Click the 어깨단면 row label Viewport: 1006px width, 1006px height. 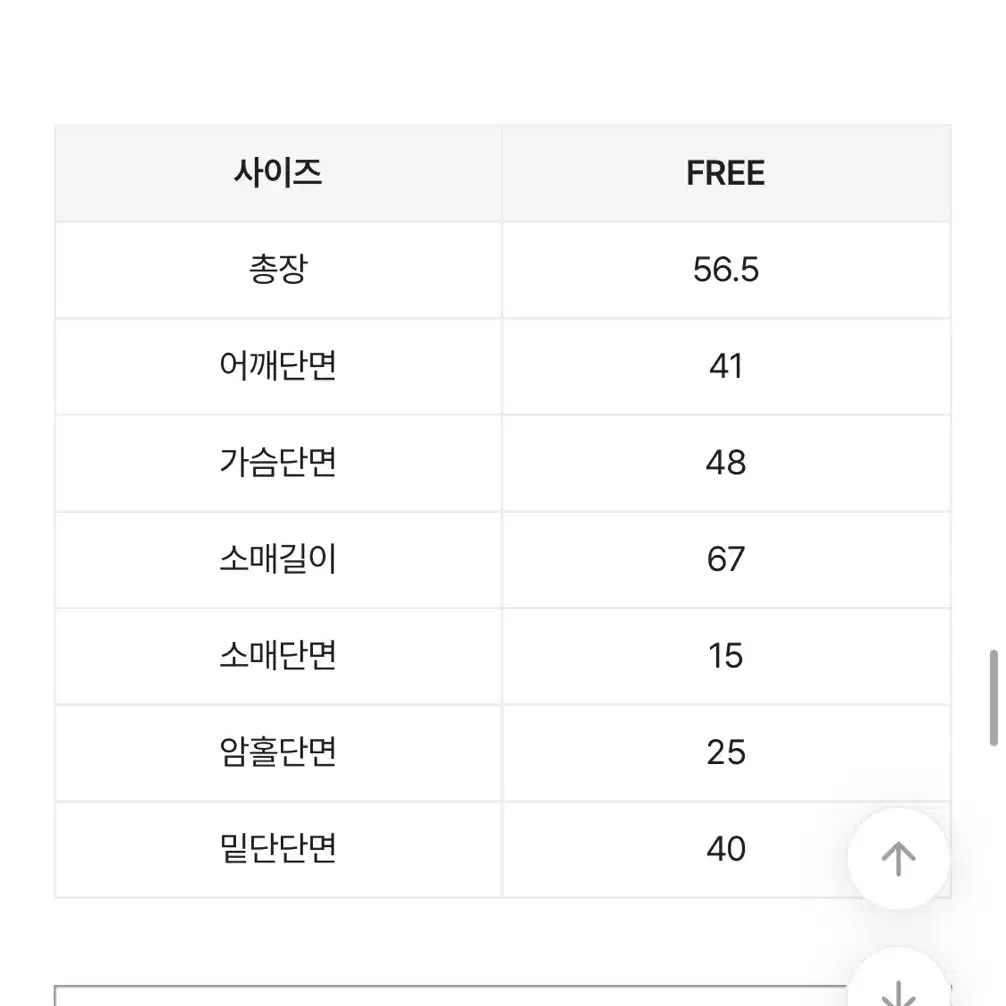[278, 366]
